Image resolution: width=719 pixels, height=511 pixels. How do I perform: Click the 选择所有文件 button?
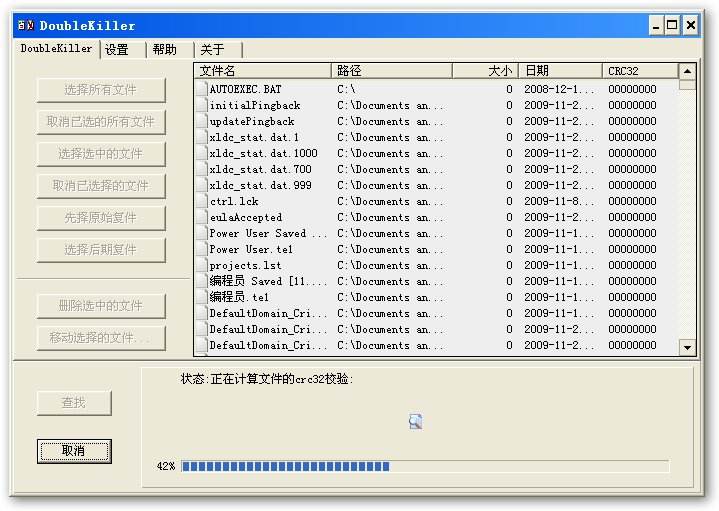101,90
